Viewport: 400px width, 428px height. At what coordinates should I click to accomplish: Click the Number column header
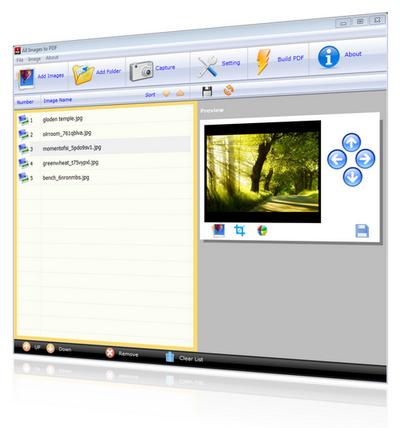25,102
